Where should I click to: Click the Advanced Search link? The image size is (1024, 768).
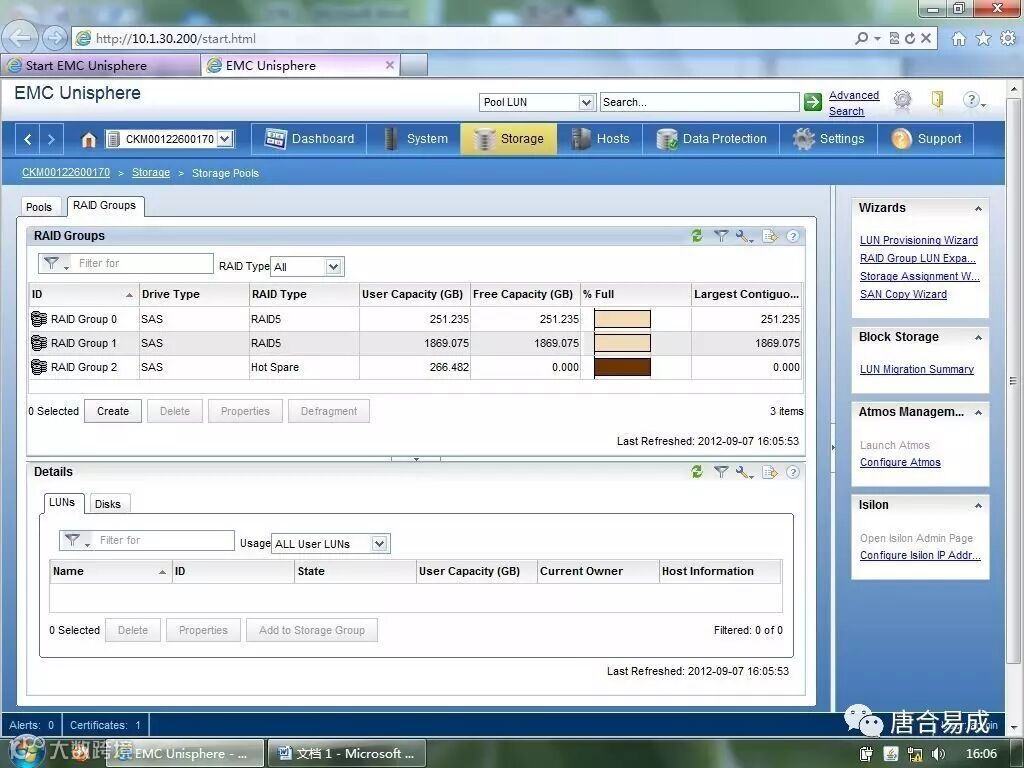[x=854, y=103]
